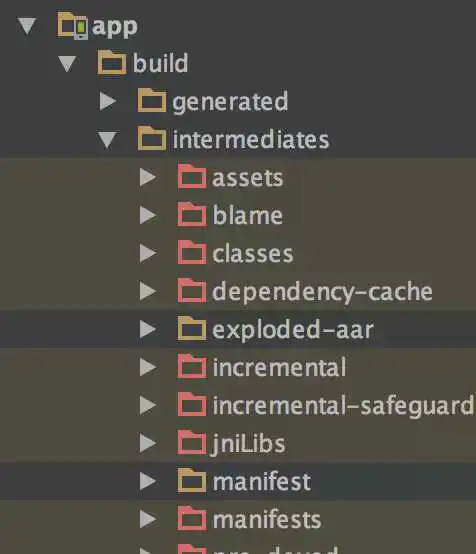Viewport: 476px width, 554px height.
Task: Collapse the app module node
Action: 27,26
